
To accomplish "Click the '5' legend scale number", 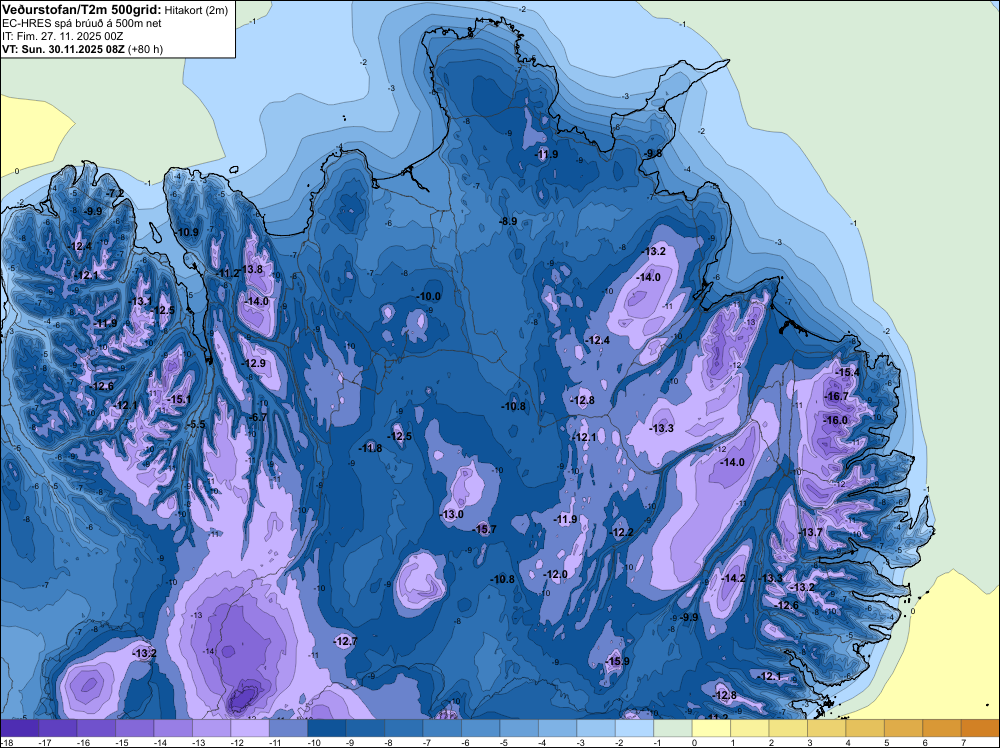I will pyautogui.click(x=887, y=742).
